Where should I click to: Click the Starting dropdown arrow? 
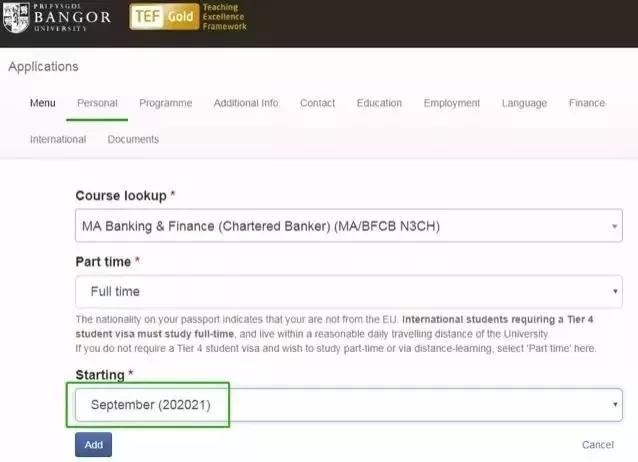(x=614, y=405)
